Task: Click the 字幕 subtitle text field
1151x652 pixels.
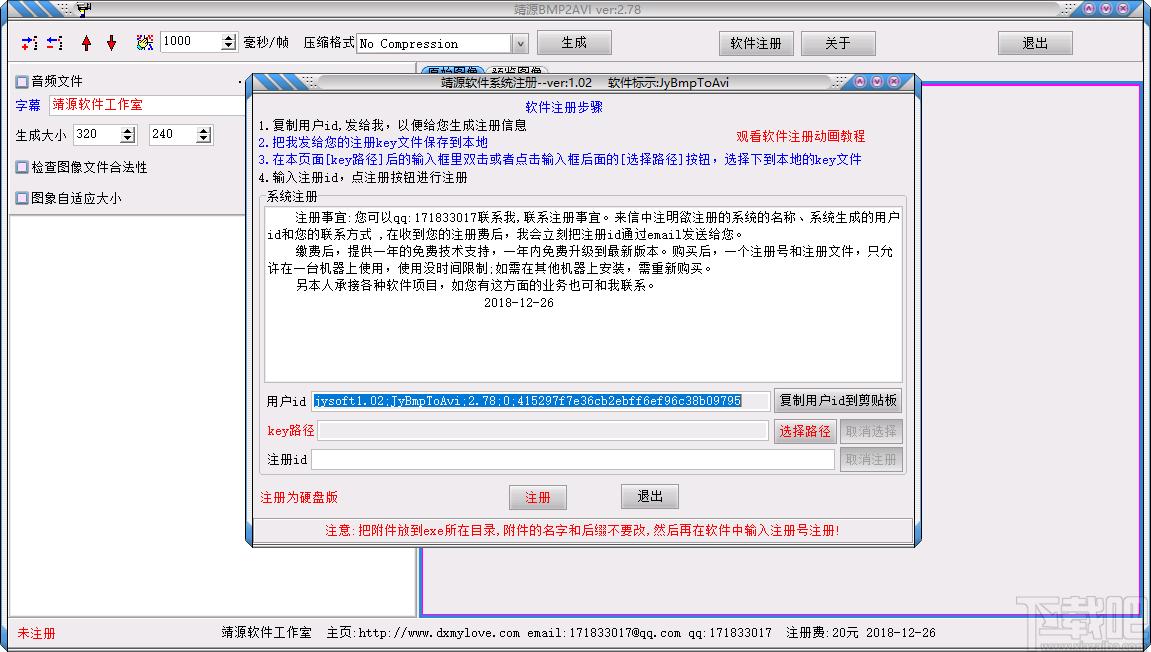Action: [147, 105]
